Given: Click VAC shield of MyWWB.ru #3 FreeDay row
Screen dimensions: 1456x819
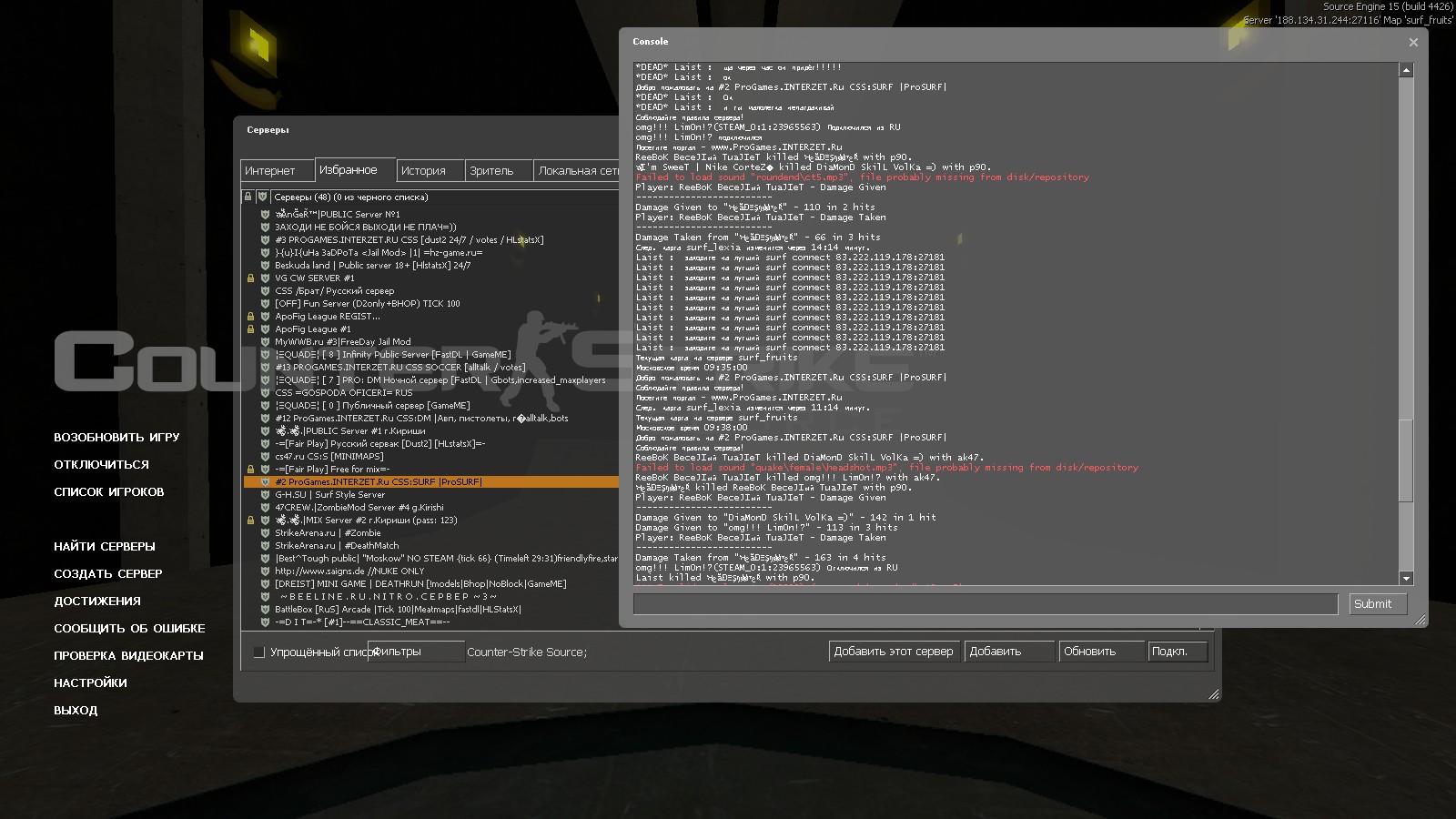Looking at the screenshot, I should (x=265, y=342).
